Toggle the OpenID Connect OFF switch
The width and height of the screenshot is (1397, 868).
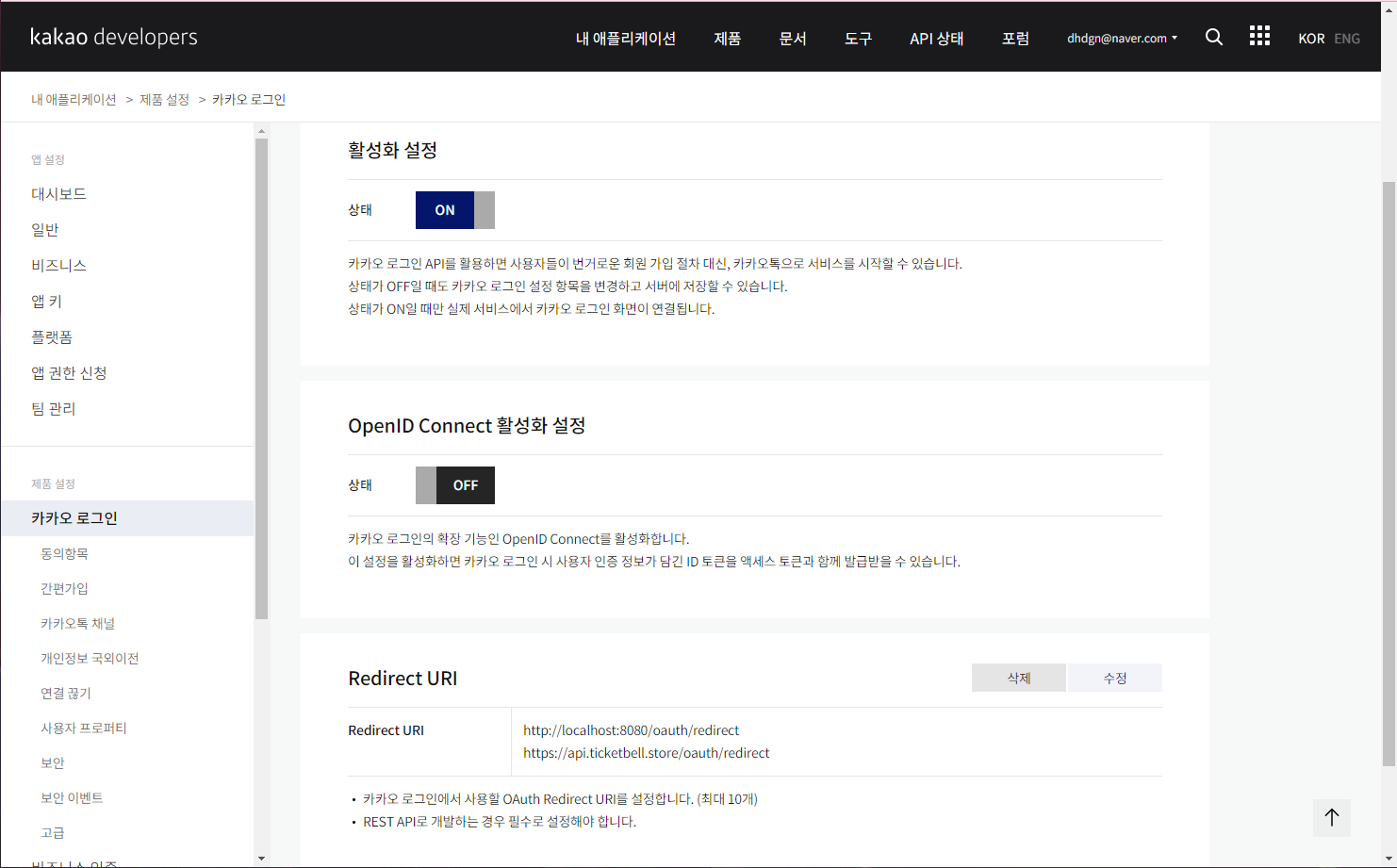[x=455, y=485]
